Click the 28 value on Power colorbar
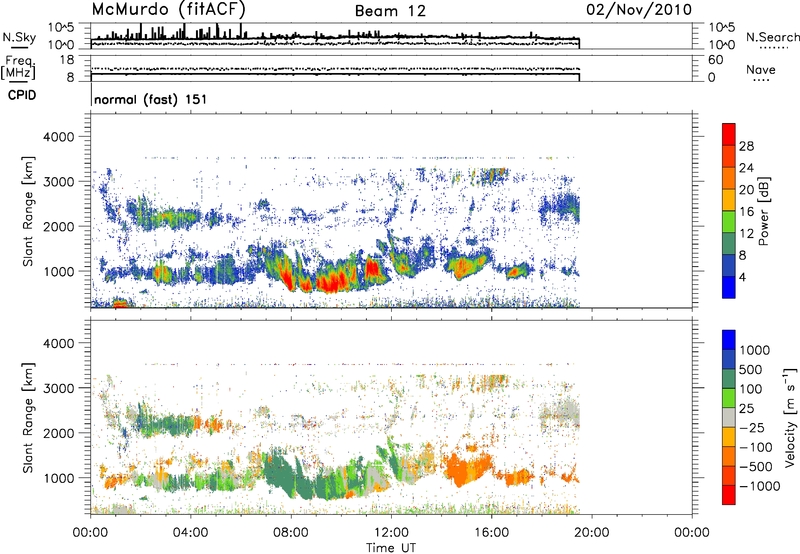The width and height of the screenshot is (800, 554). [x=746, y=146]
